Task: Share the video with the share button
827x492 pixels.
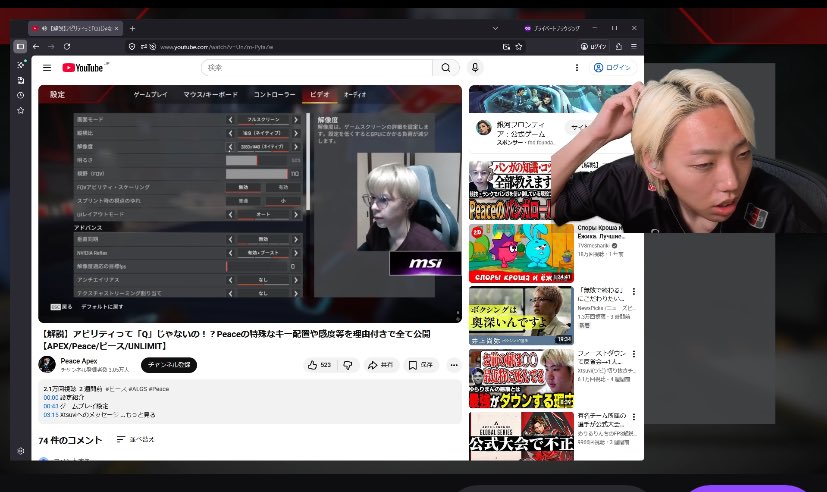Action: coord(380,365)
